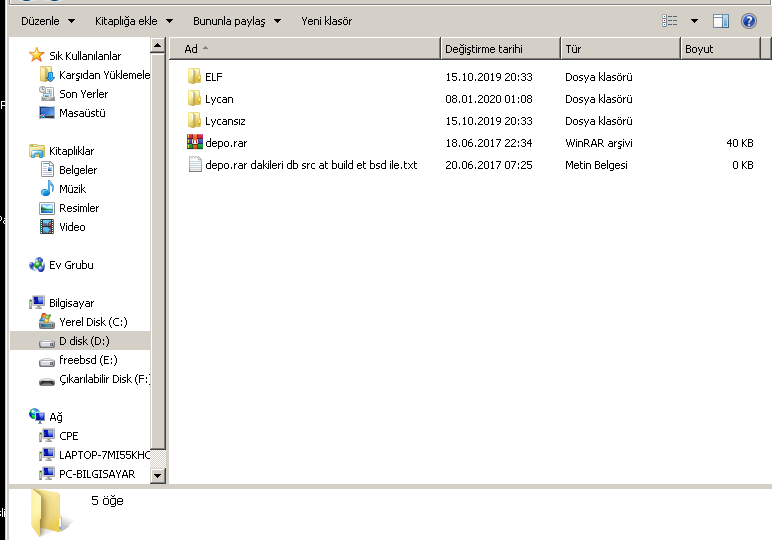Click the 40 KB size value

pos(740,143)
